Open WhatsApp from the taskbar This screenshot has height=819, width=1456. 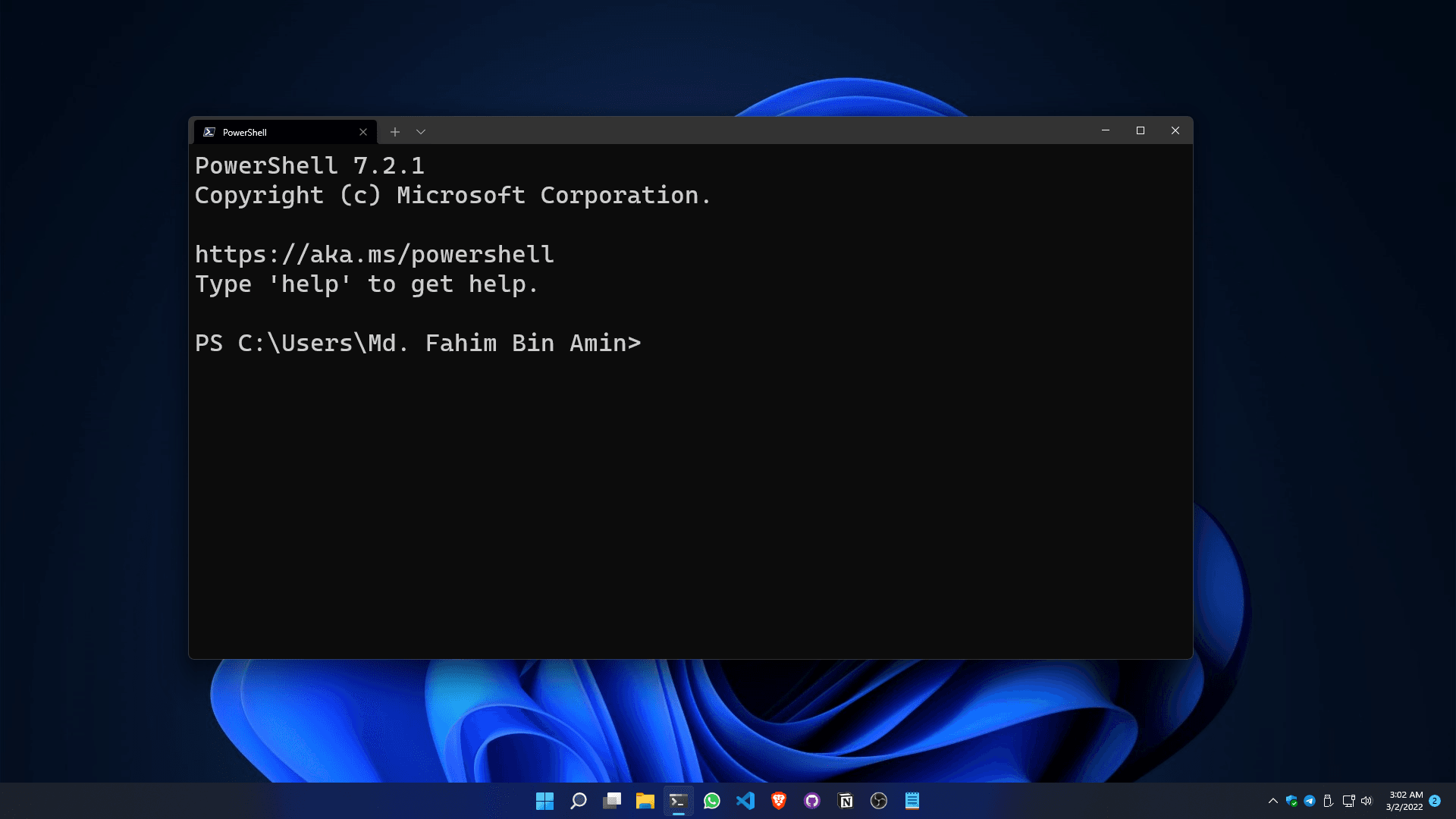pyautogui.click(x=712, y=801)
